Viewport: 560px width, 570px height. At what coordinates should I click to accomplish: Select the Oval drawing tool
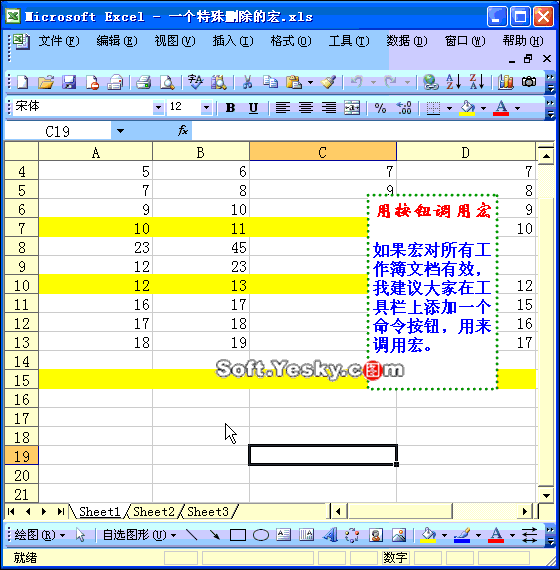261,535
